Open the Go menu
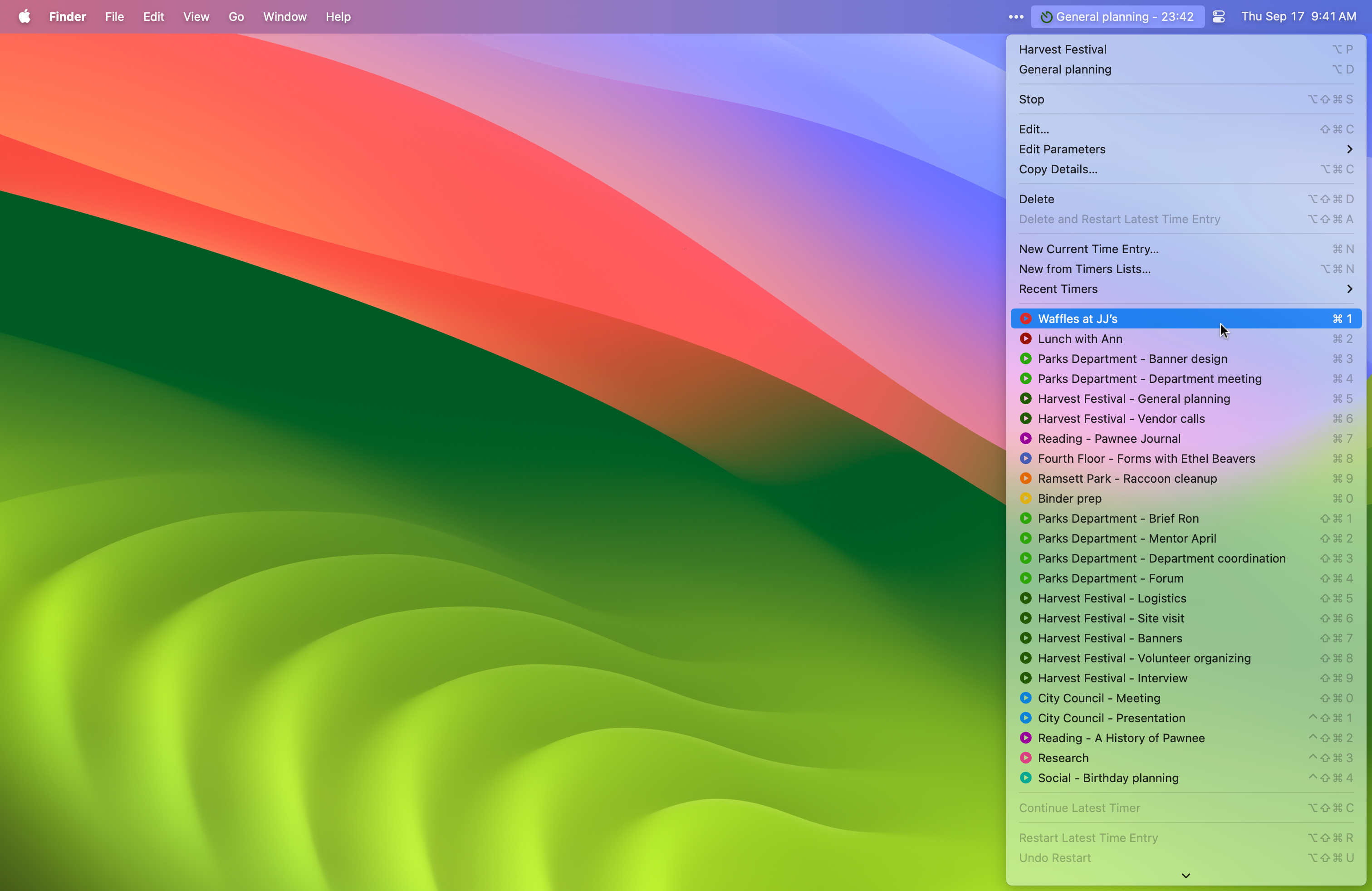The height and width of the screenshot is (891, 1372). point(236,17)
